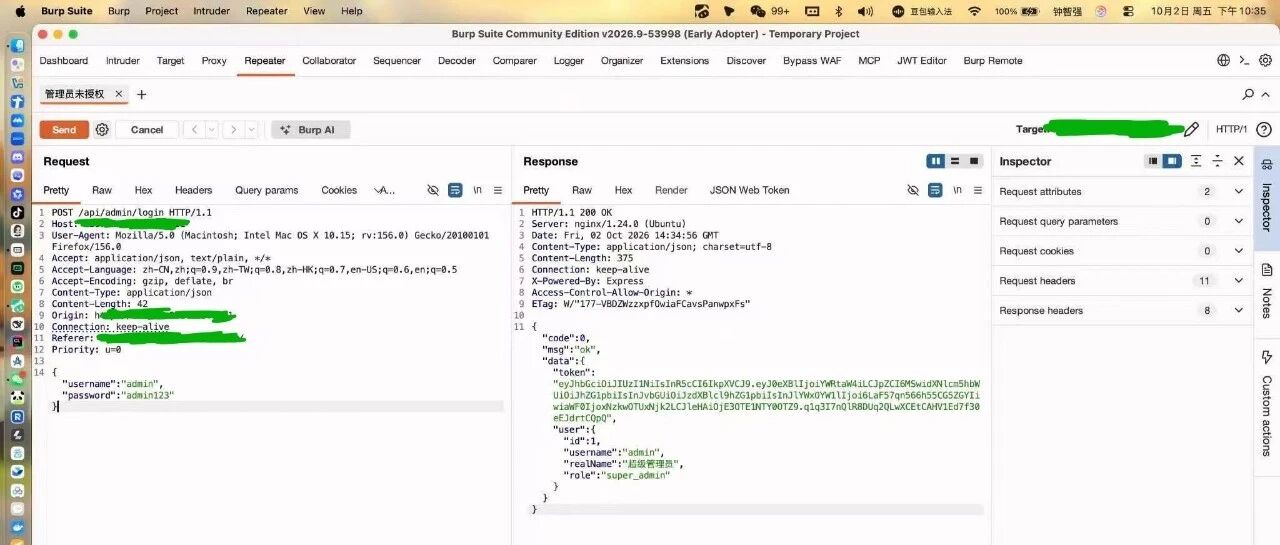The width and height of the screenshot is (1280, 545).
Task: Change the HTTP/1 protocol selector
Action: click(1231, 130)
